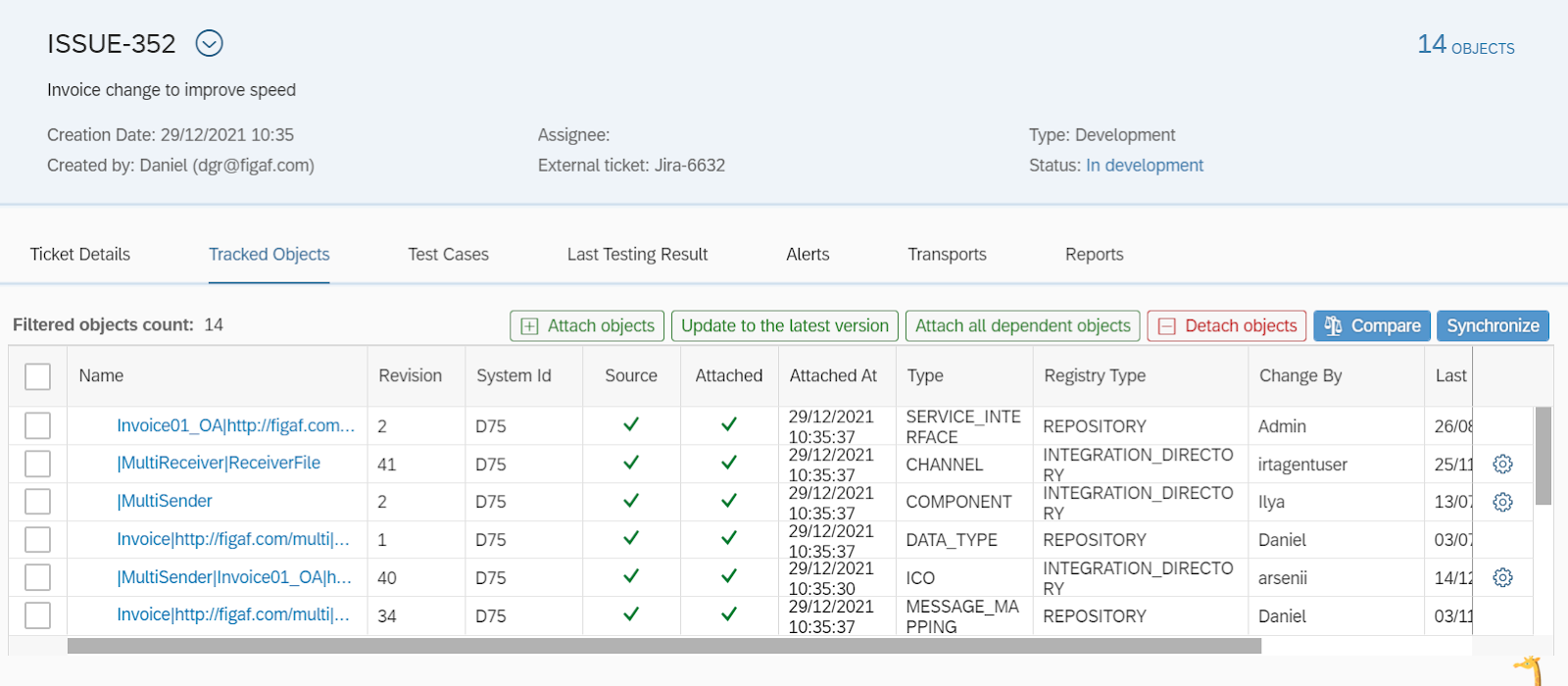Open the Ticket Details tab
The height and width of the screenshot is (686, 1568).
(x=80, y=254)
